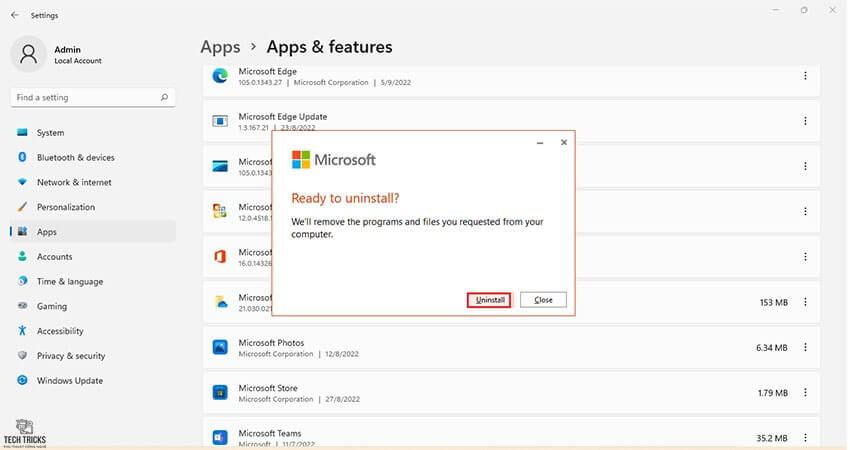The width and height of the screenshot is (850, 450).
Task: Open Network & internet settings
Action: (93, 183)
